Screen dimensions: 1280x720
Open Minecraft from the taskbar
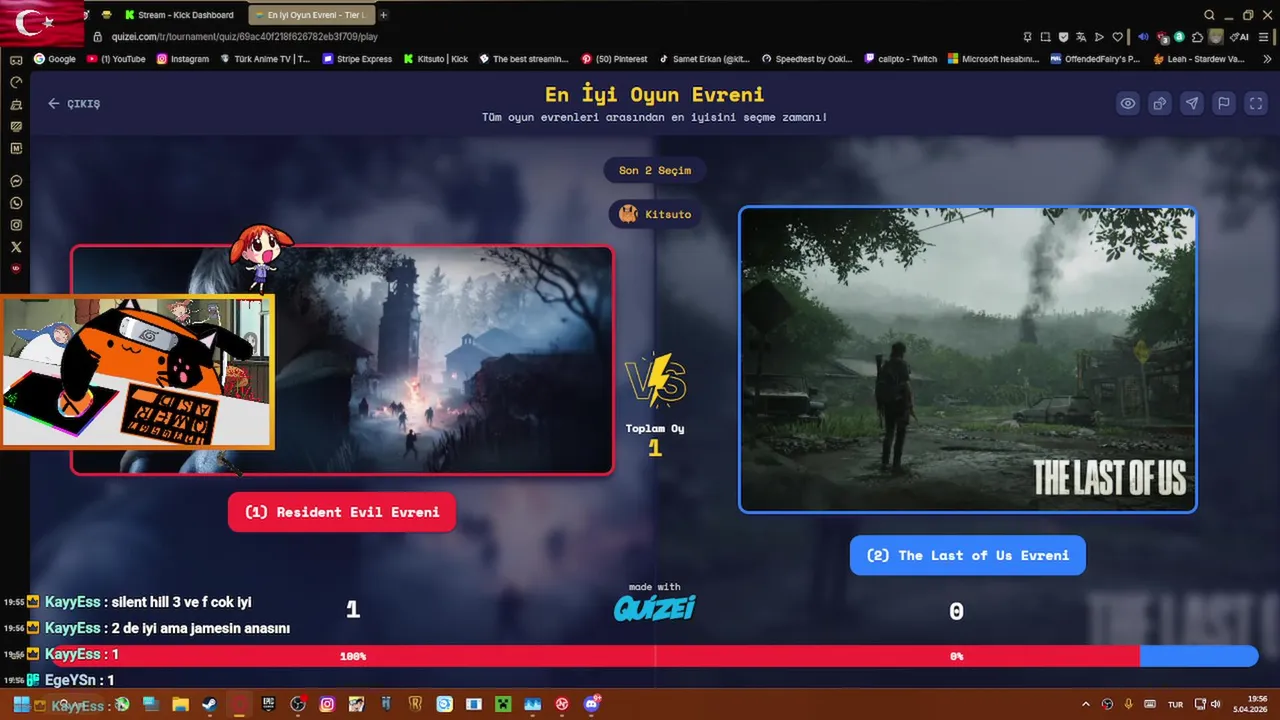click(503, 704)
